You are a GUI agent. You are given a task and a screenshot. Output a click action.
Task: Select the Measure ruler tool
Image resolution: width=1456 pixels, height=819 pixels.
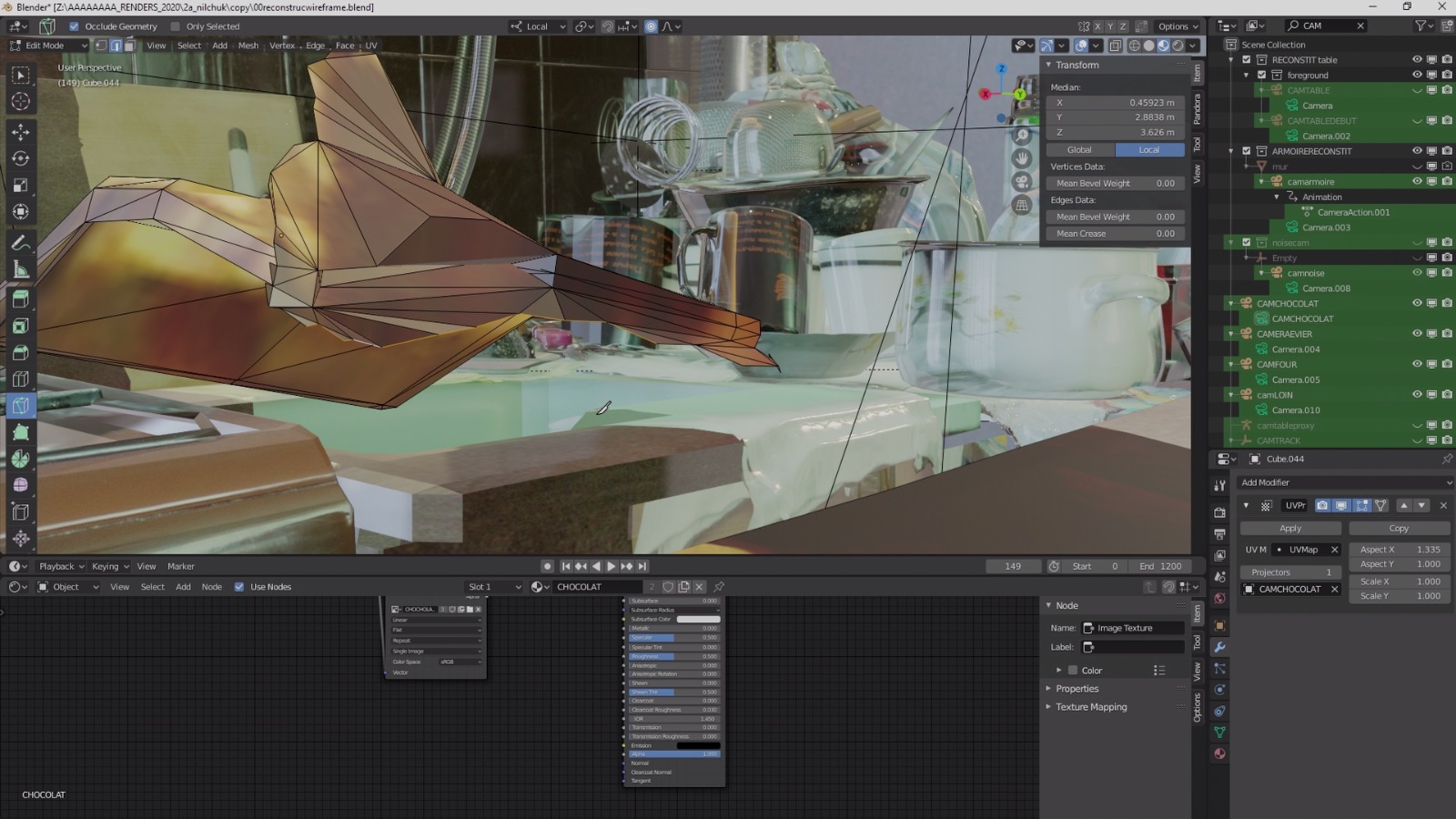coord(20,269)
